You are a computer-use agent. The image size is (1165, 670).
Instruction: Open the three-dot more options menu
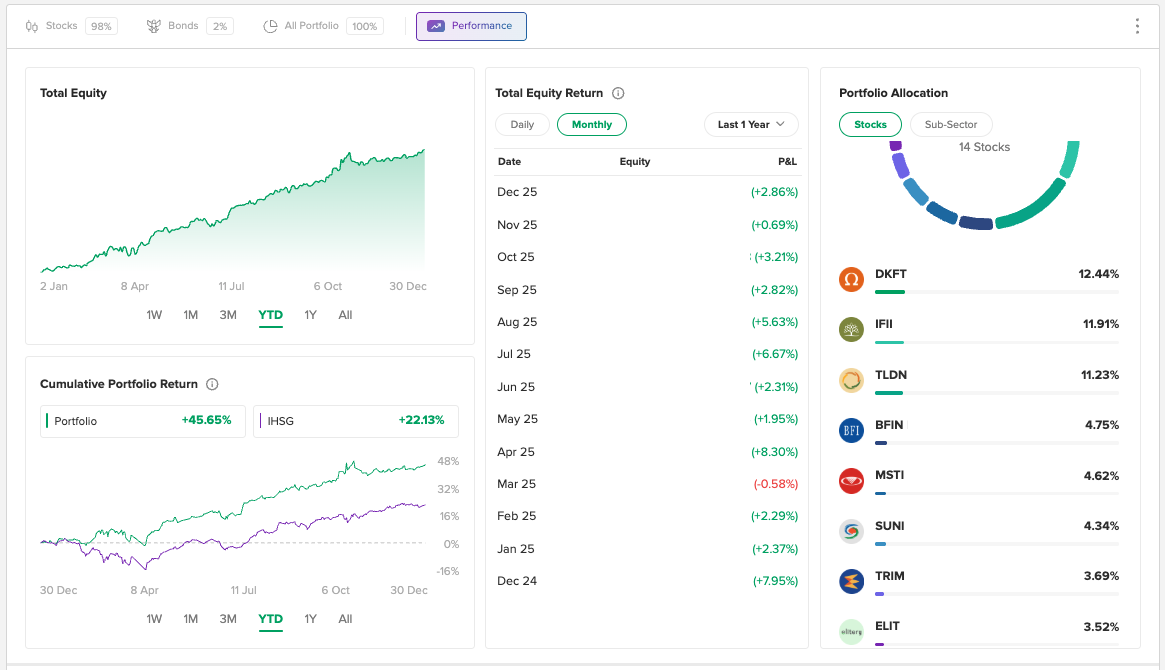pyautogui.click(x=1137, y=26)
